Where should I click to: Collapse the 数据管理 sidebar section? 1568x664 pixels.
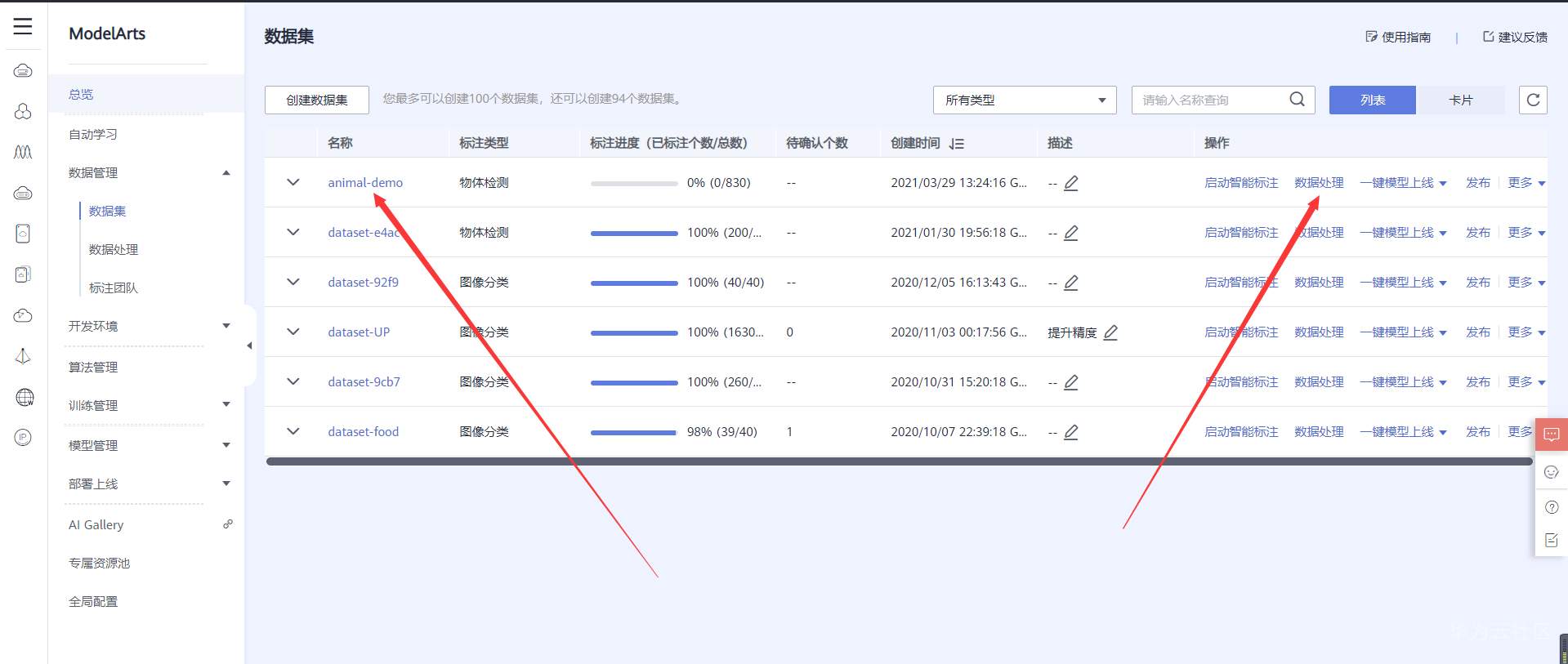pos(226,172)
